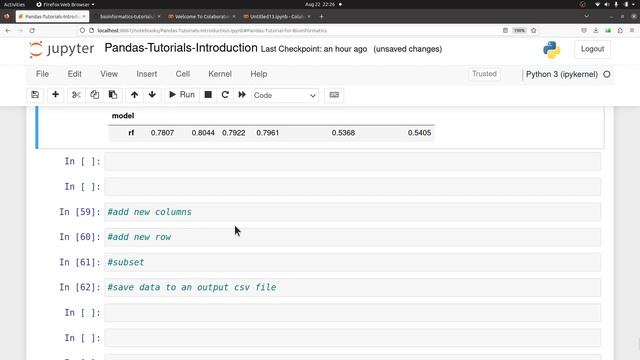Click the 0.5368 value in rf row
This screenshot has width=640, height=360.
click(x=343, y=133)
